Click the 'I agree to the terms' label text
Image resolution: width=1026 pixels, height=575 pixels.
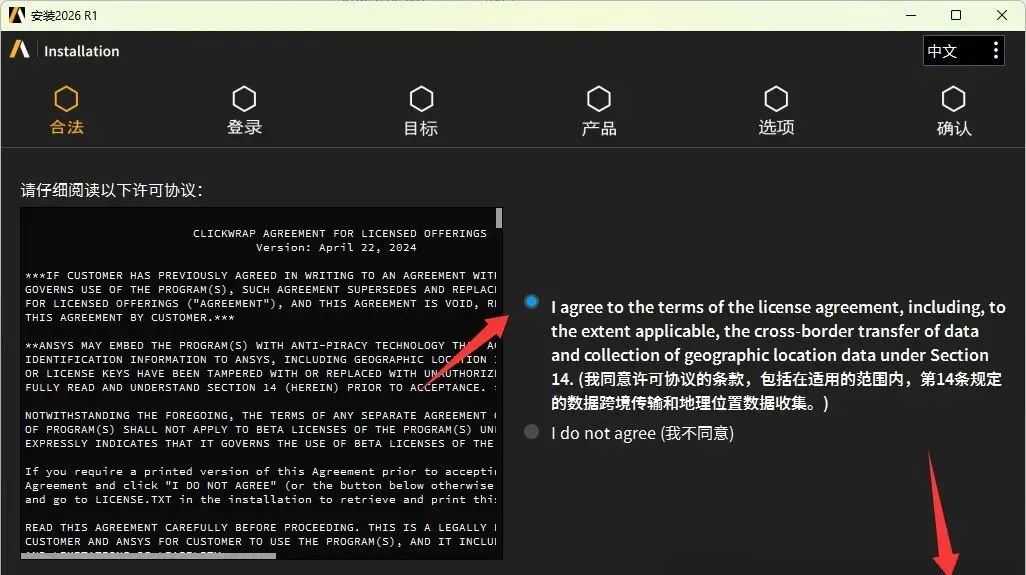click(778, 355)
